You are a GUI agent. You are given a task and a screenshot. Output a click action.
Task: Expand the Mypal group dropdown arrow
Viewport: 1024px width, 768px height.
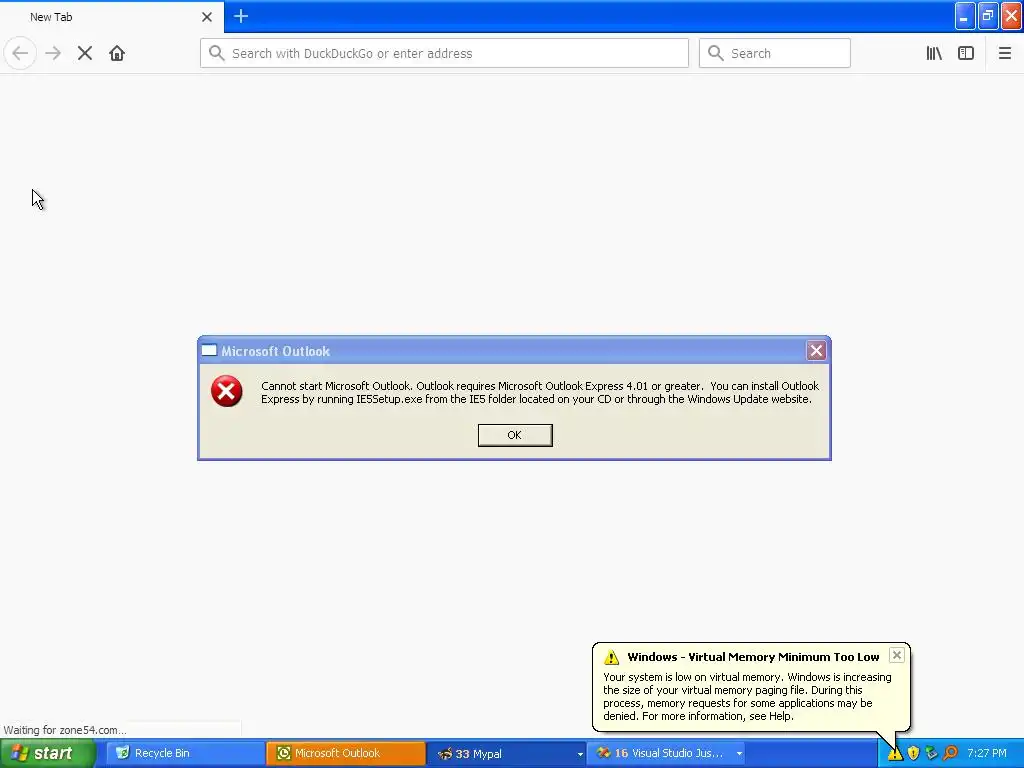coord(580,754)
